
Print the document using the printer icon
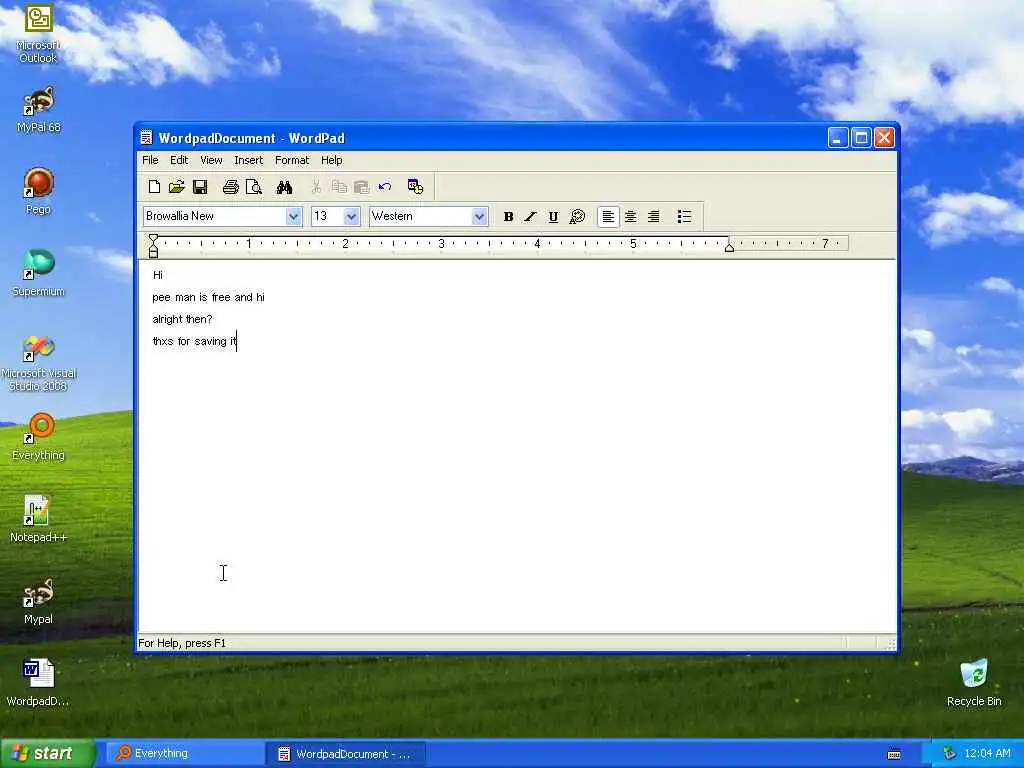coord(230,187)
